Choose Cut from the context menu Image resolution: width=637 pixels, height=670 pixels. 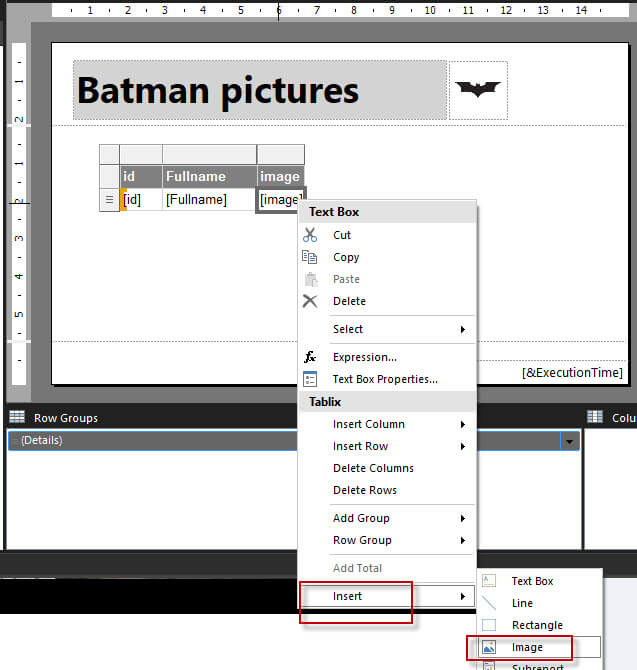pyautogui.click(x=388, y=235)
